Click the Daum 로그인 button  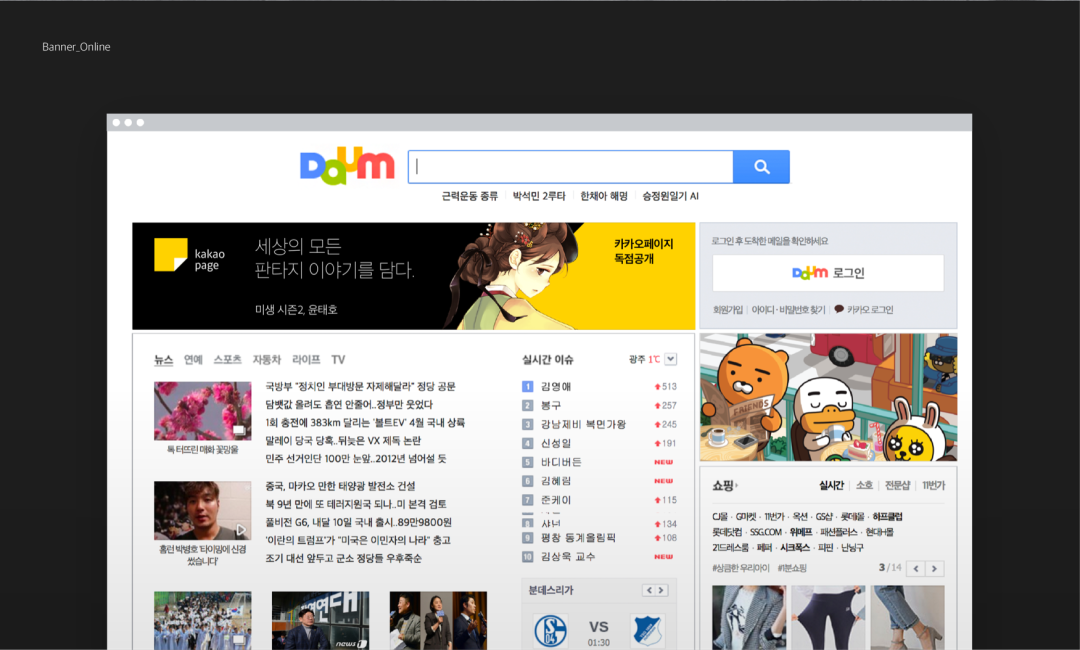click(x=828, y=273)
